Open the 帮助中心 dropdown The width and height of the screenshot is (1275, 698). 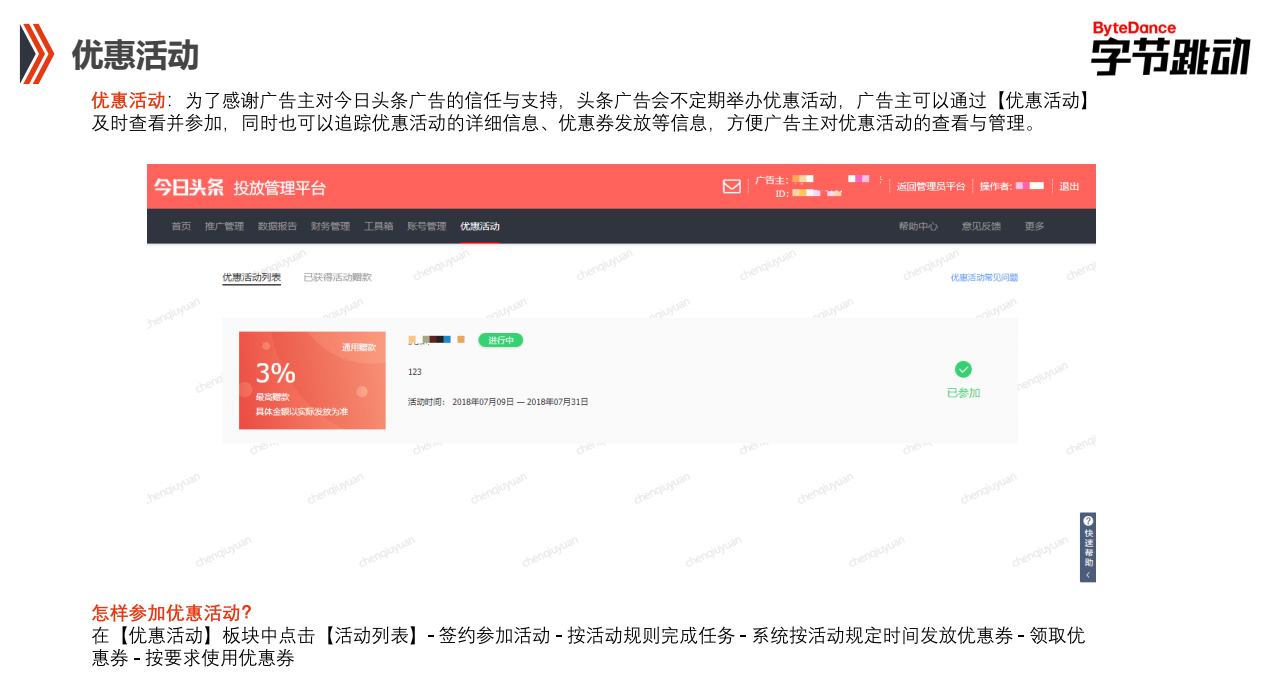(x=917, y=226)
